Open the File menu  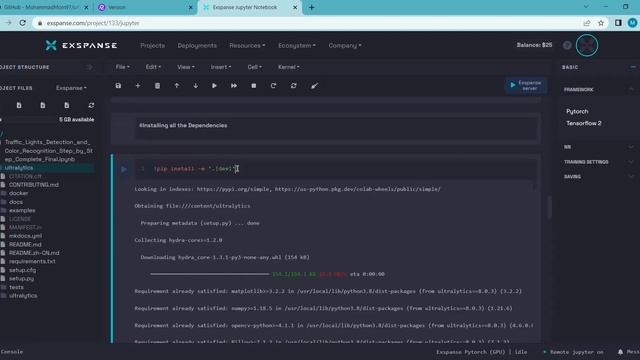[122, 67]
